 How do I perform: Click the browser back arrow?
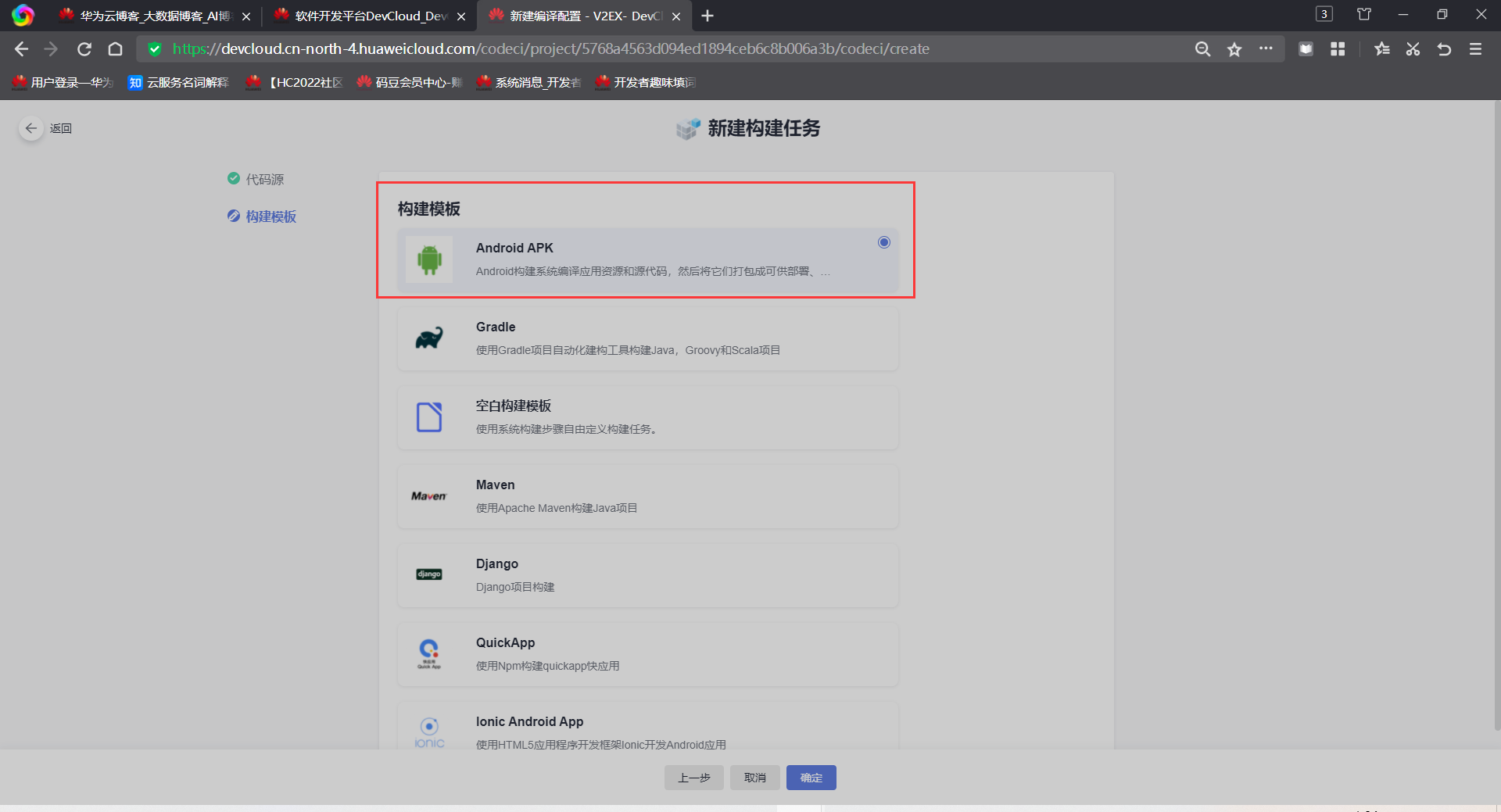pyautogui.click(x=21, y=49)
